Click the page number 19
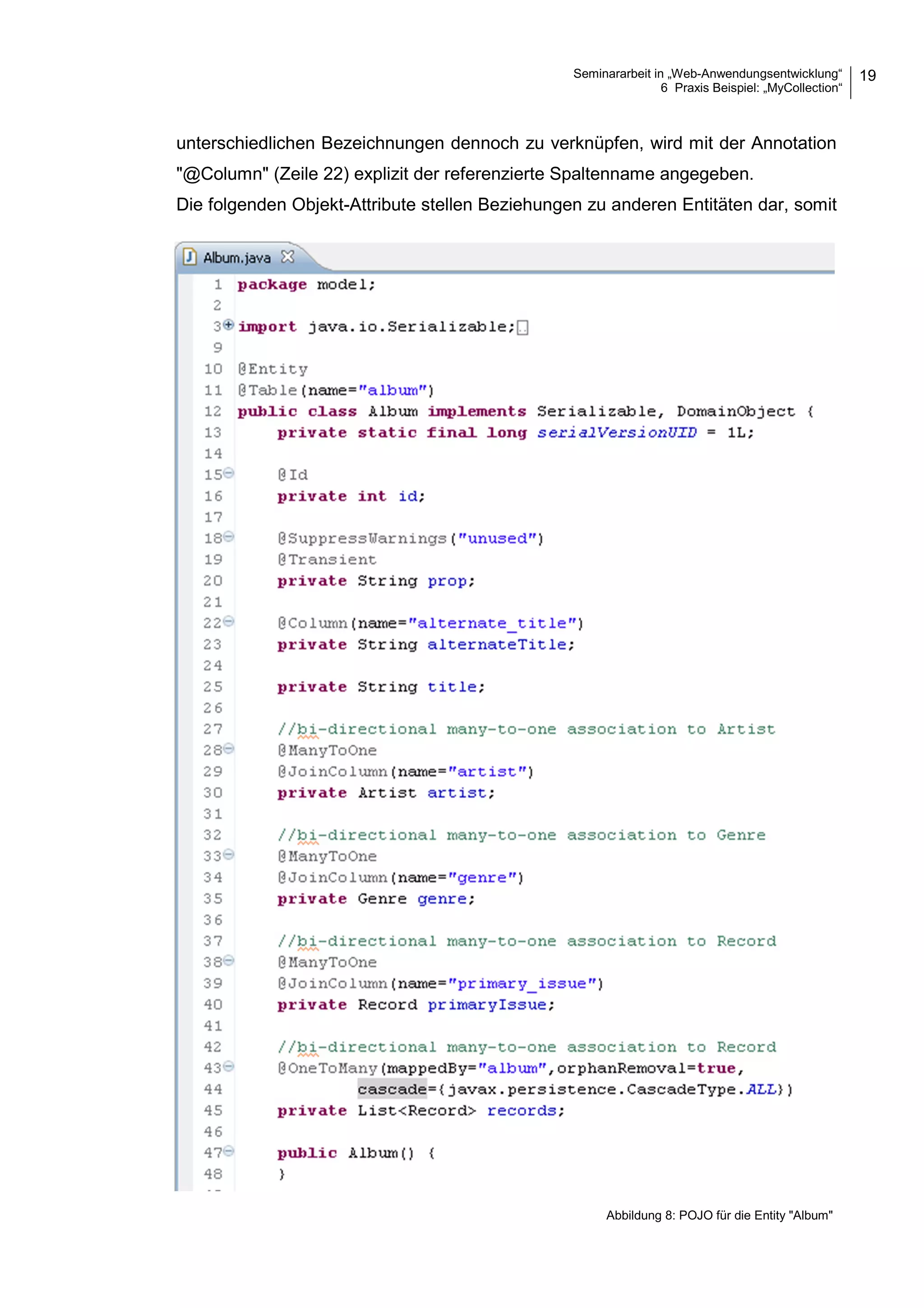924x1308 pixels. [868, 76]
